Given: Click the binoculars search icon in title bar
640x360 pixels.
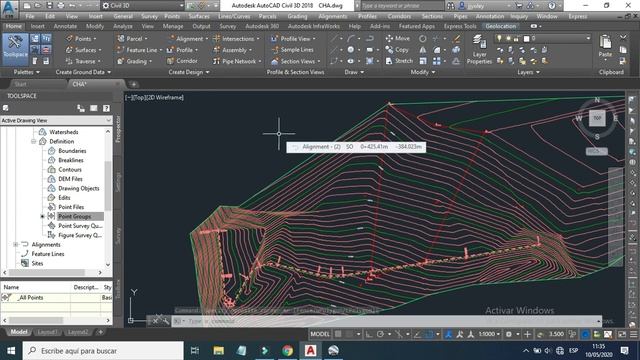Looking at the screenshot, I should pos(451,6).
